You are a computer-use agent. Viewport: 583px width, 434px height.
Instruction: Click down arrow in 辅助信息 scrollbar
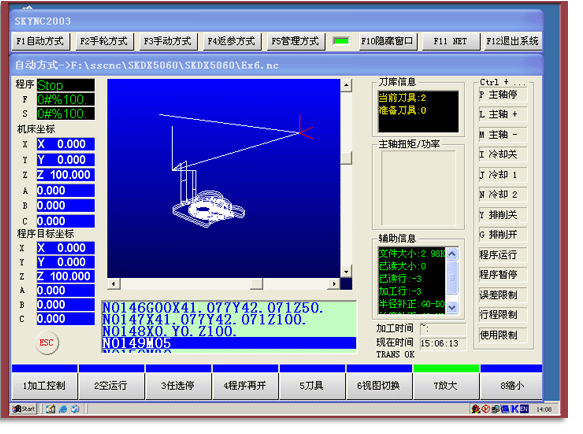point(452,307)
